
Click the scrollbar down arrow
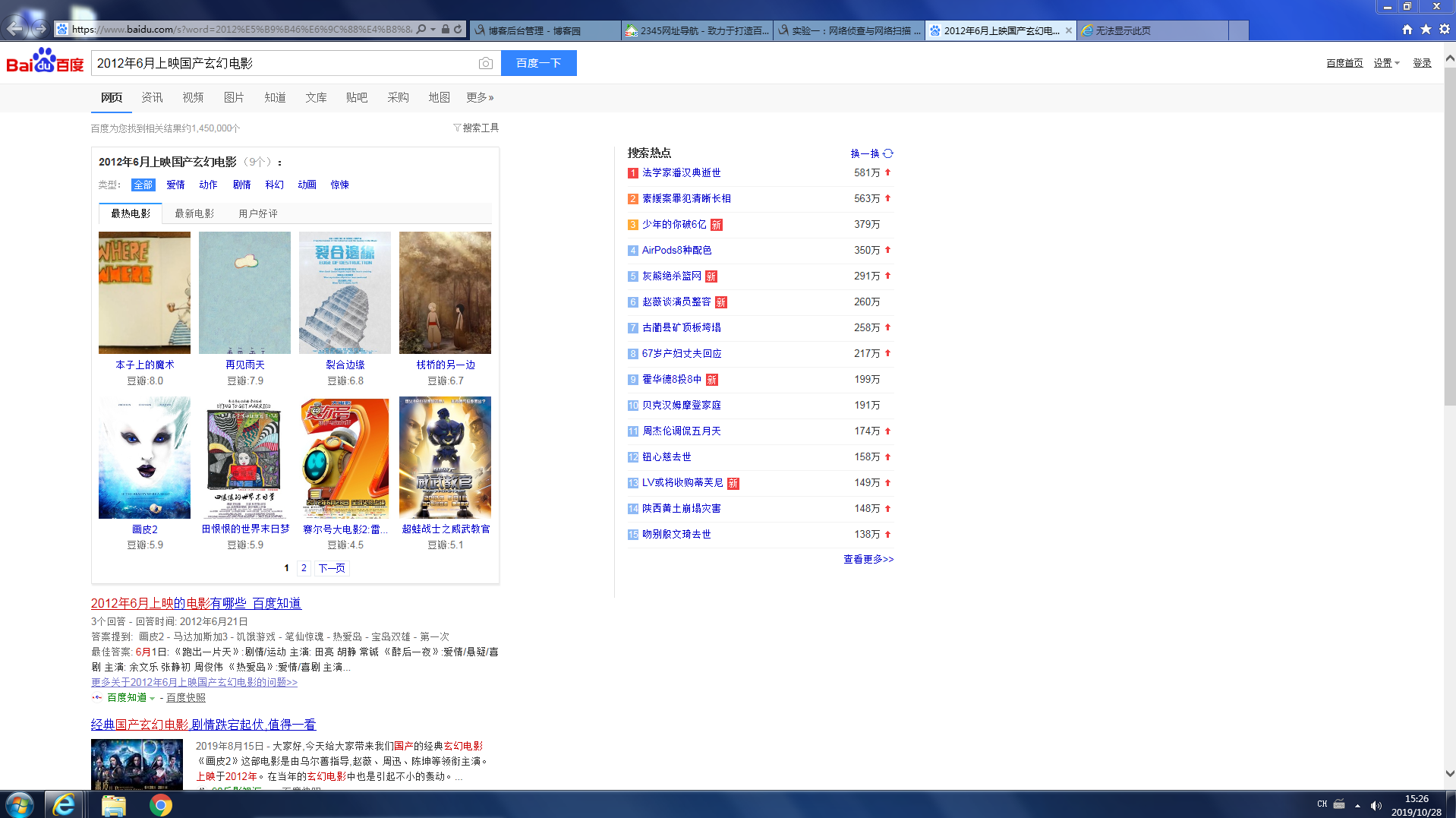pyautogui.click(x=1450, y=775)
